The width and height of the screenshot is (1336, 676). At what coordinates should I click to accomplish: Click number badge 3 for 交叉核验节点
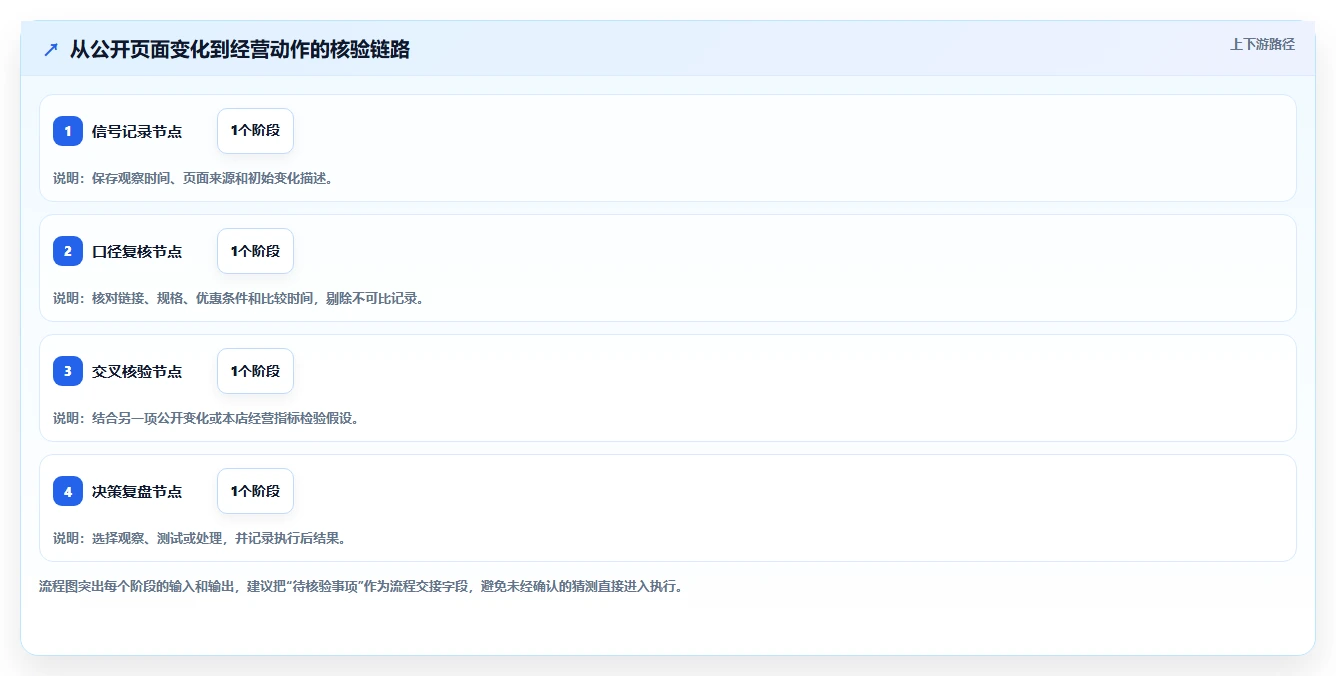tap(68, 371)
